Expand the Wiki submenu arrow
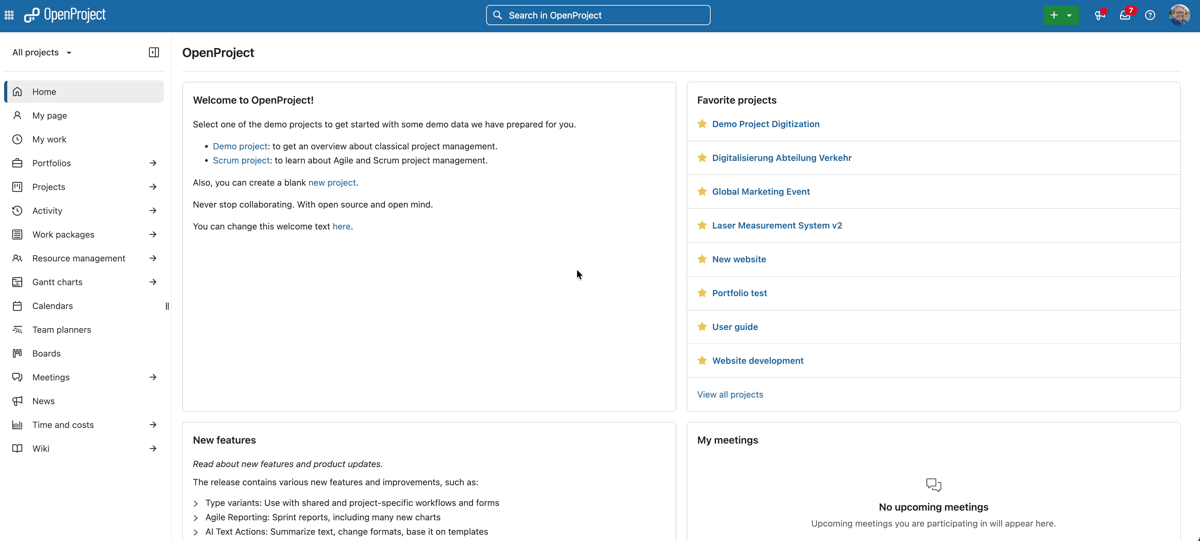This screenshot has height=541, width=1200. click(153, 449)
